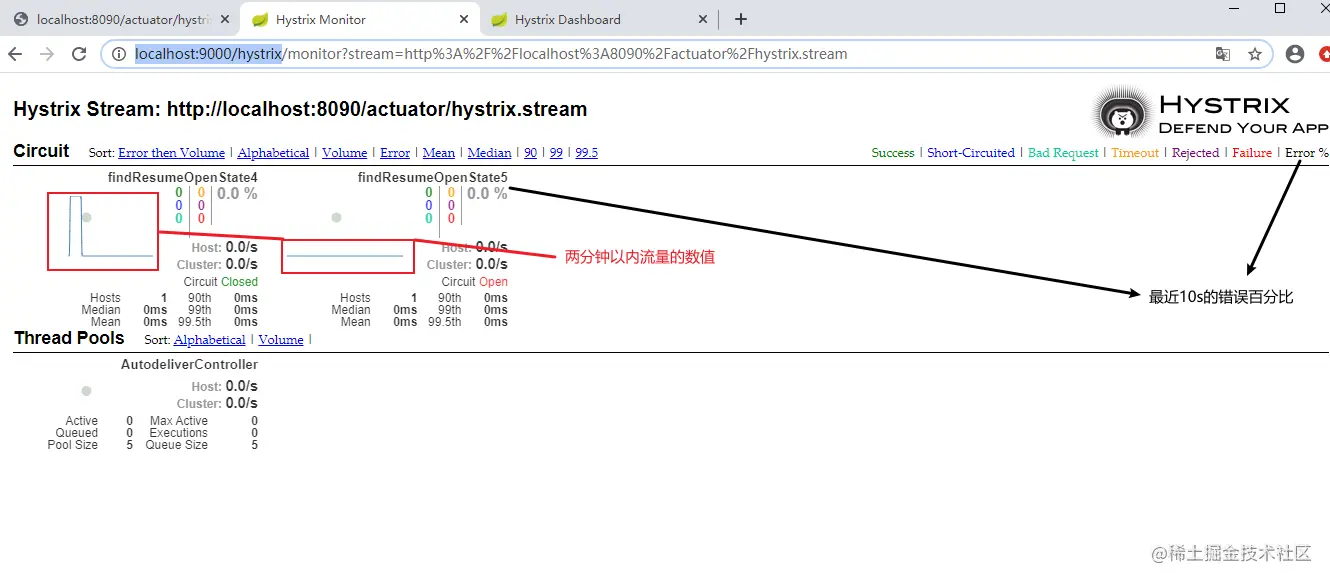Sort circuits by Volume
Image resolution: width=1330 pixels, height=582 pixels.
pyautogui.click(x=344, y=153)
